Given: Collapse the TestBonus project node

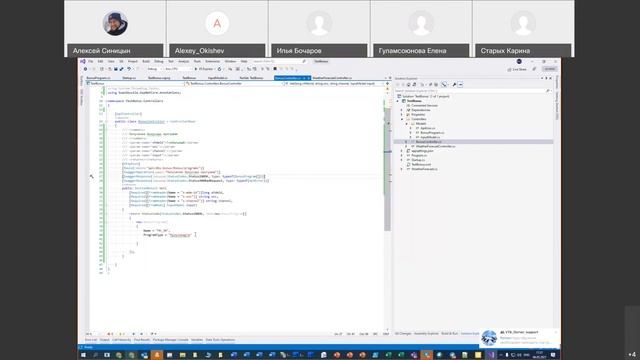Looking at the screenshot, I should pos(398,101).
